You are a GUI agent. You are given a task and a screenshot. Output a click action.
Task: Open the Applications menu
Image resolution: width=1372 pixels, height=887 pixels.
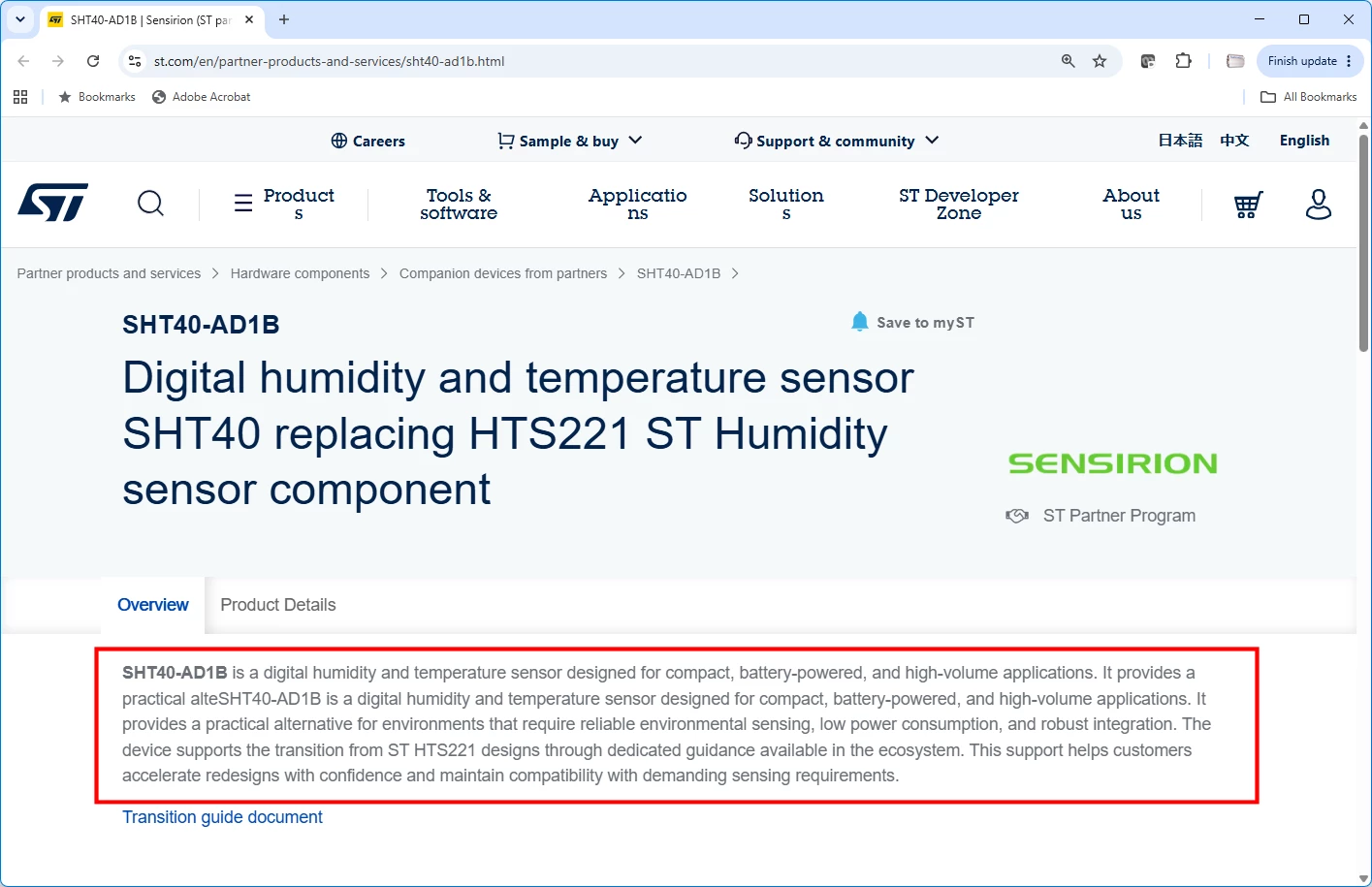click(637, 204)
